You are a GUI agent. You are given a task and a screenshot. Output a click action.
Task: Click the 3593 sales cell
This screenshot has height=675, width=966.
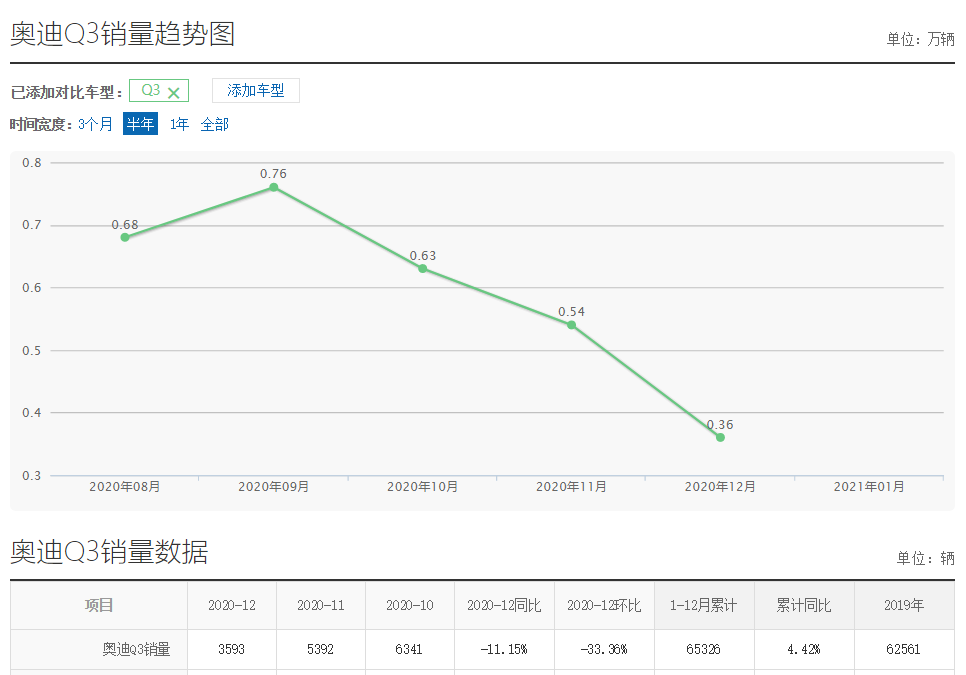click(x=232, y=649)
